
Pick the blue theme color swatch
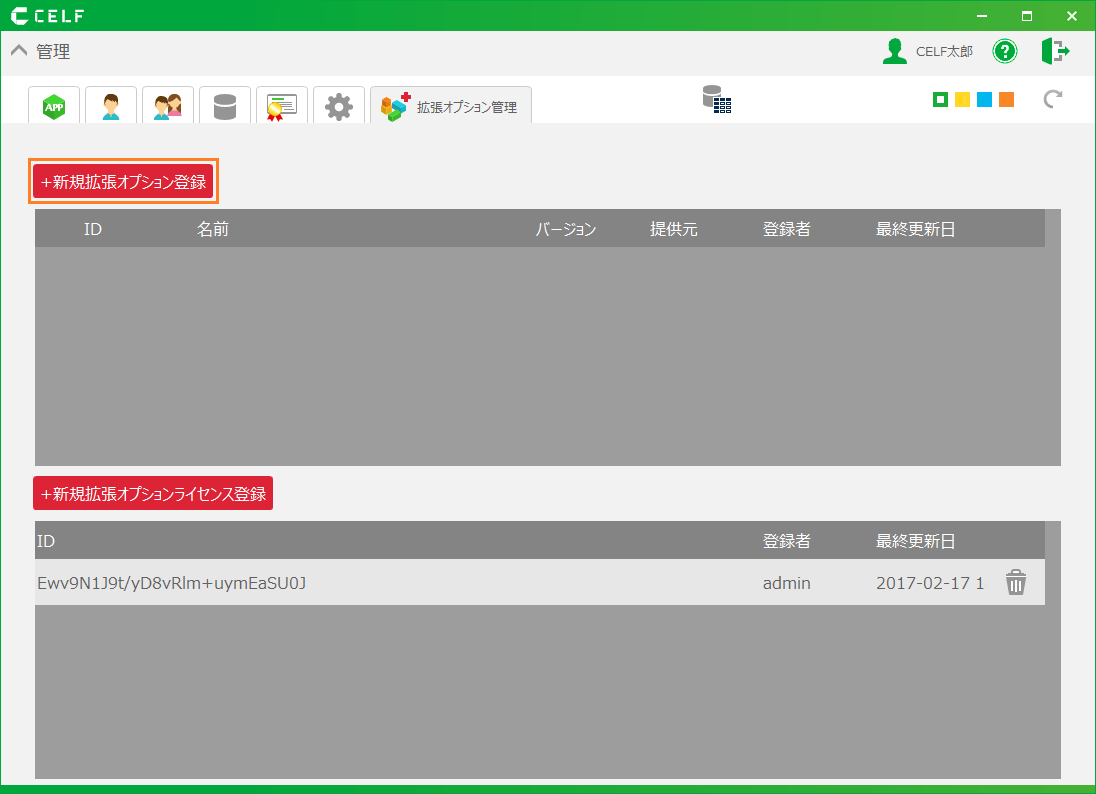point(984,99)
